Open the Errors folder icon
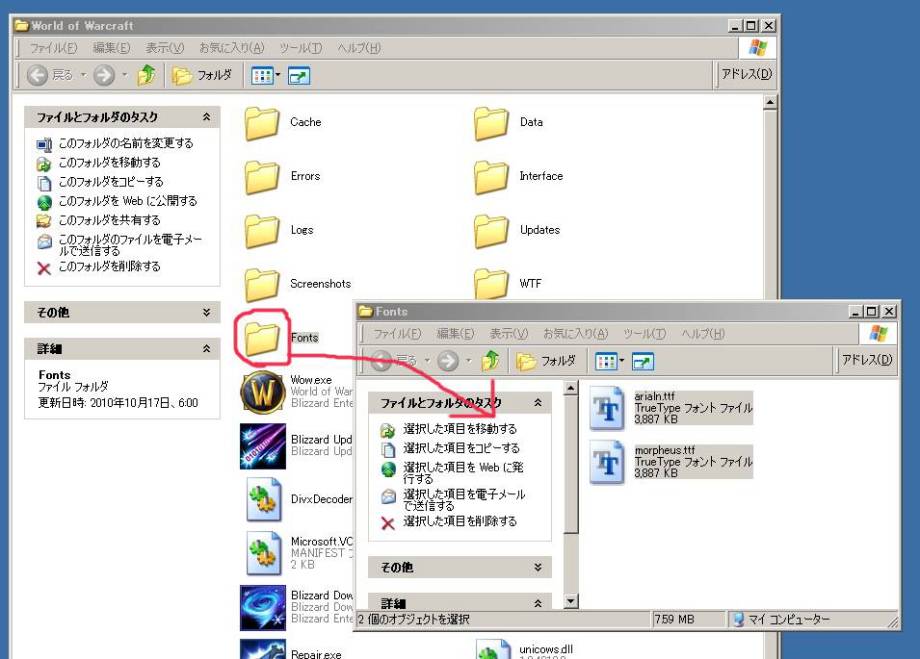Viewport: 920px width, 659px height. 262,177
